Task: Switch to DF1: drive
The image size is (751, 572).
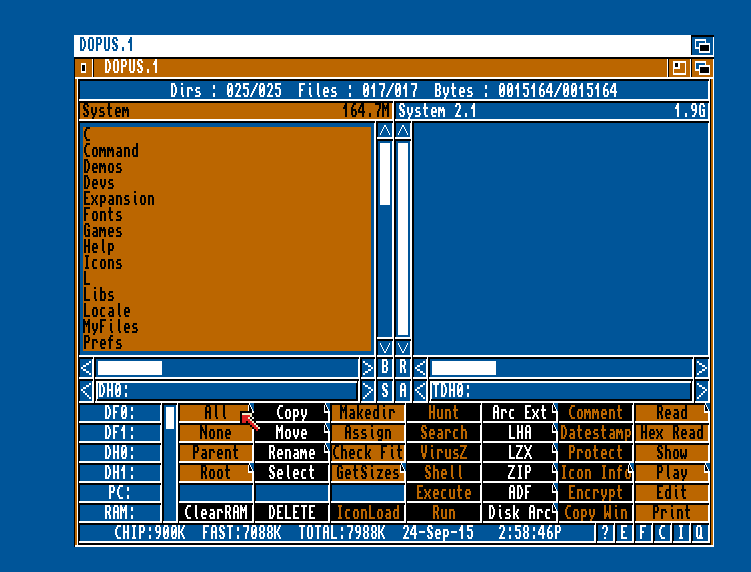Action: (x=120, y=433)
